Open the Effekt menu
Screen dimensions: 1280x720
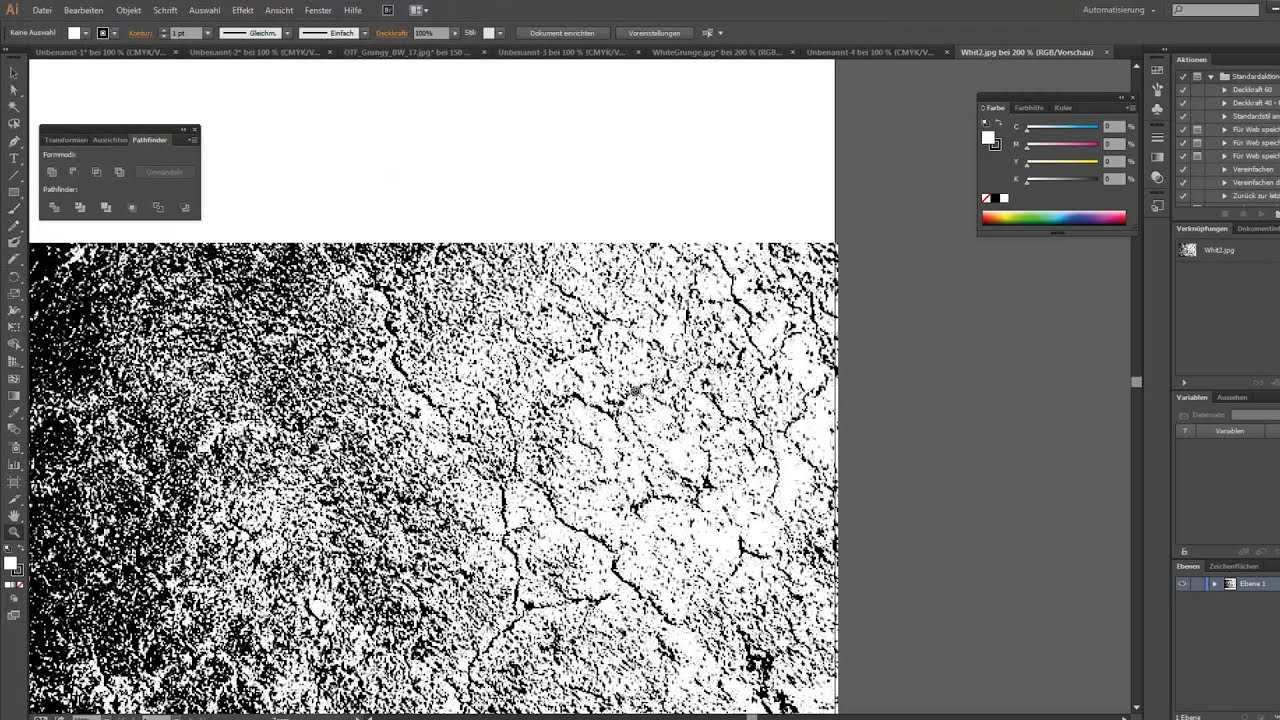point(243,10)
